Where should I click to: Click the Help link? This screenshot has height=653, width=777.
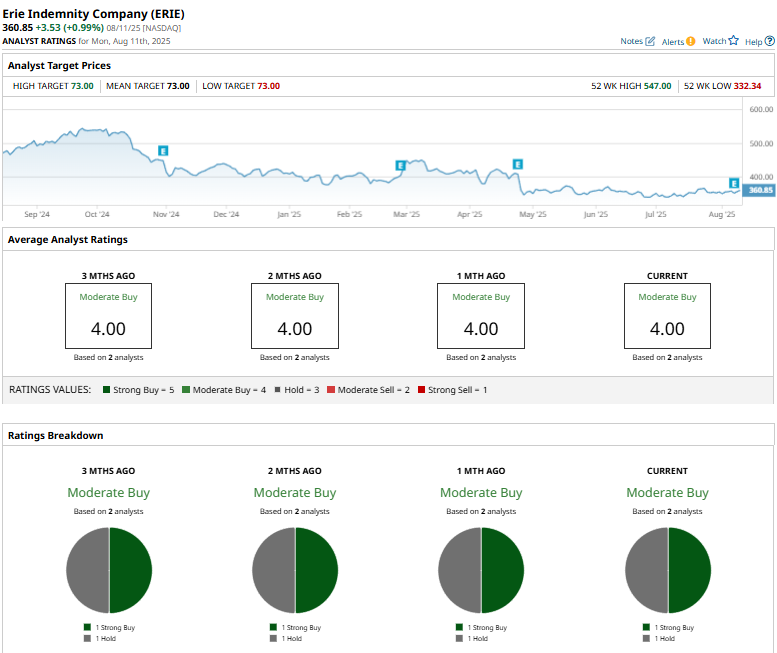(x=753, y=42)
